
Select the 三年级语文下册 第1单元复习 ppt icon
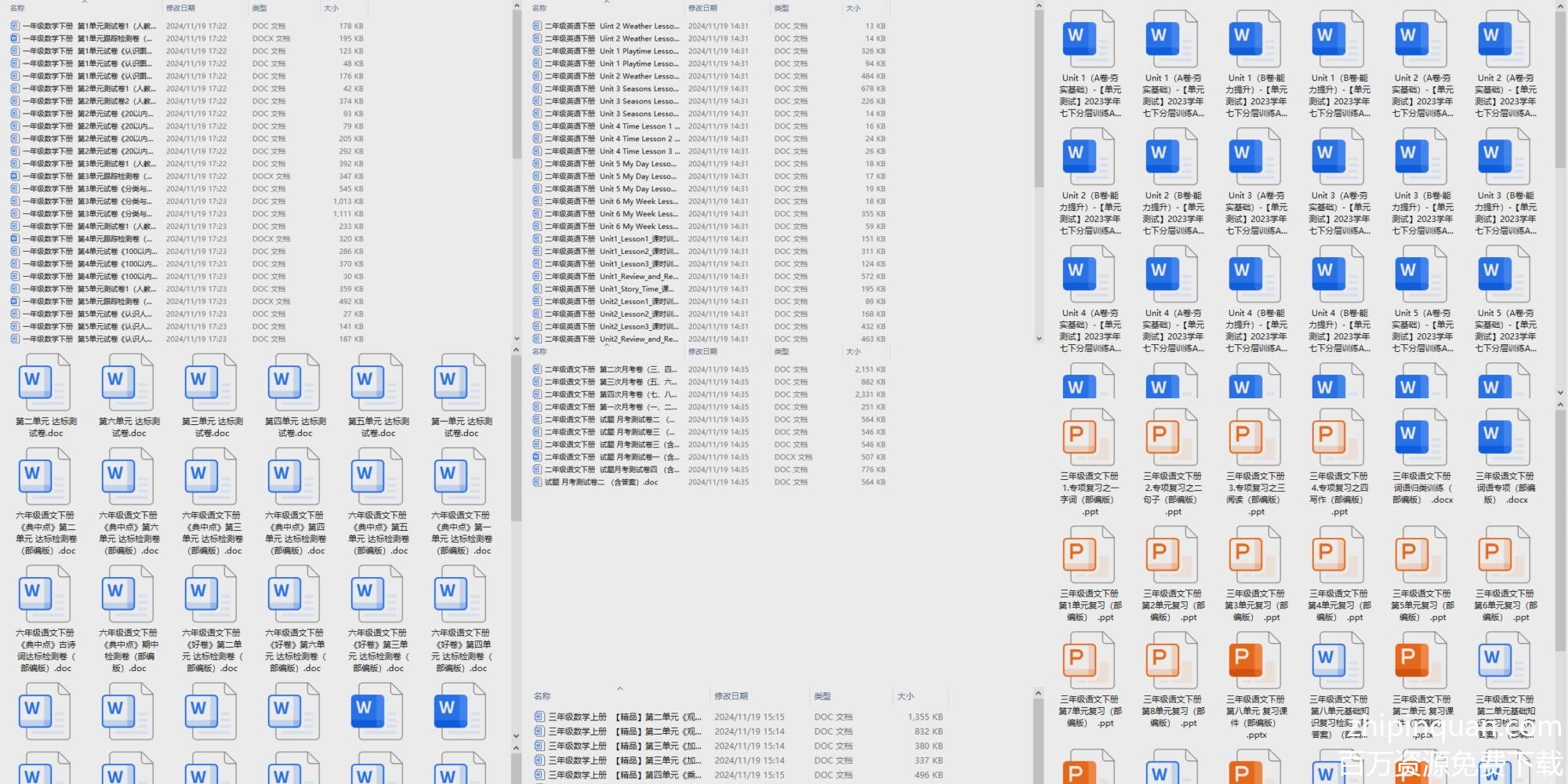pyautogui.click(x=1089, y=555)
